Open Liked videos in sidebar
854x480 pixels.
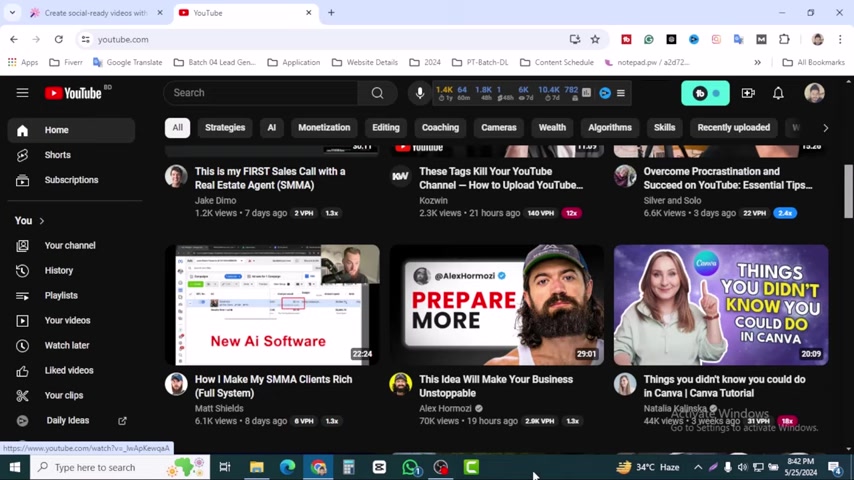click(x=71, y=371)
